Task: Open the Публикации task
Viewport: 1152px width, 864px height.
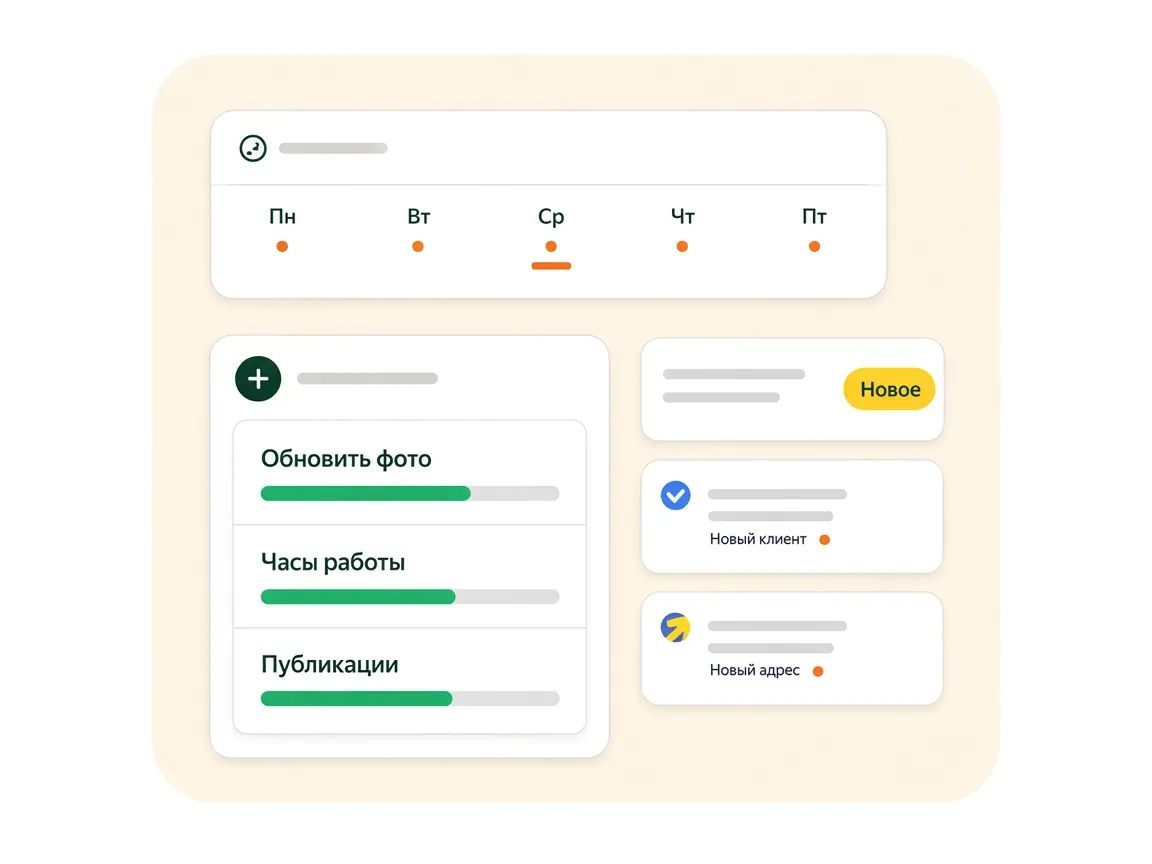Action: click(409, 680)
